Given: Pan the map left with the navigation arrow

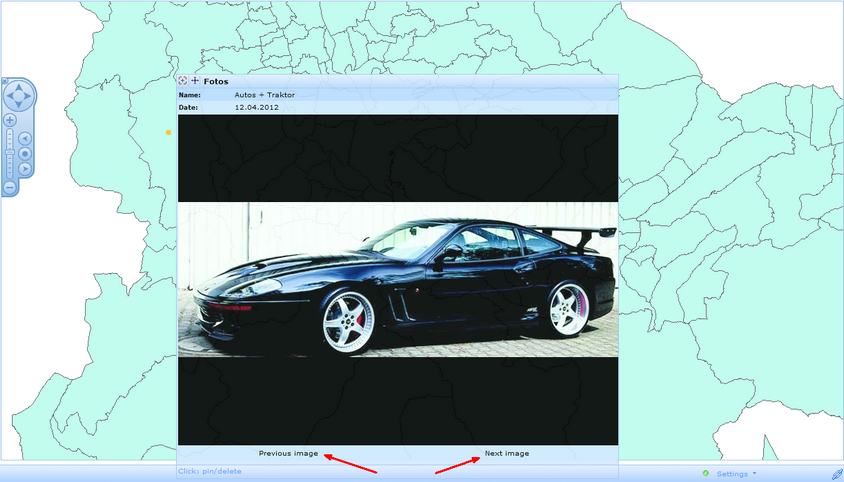Looking at the screenshot, I should (x=10, y=96).
